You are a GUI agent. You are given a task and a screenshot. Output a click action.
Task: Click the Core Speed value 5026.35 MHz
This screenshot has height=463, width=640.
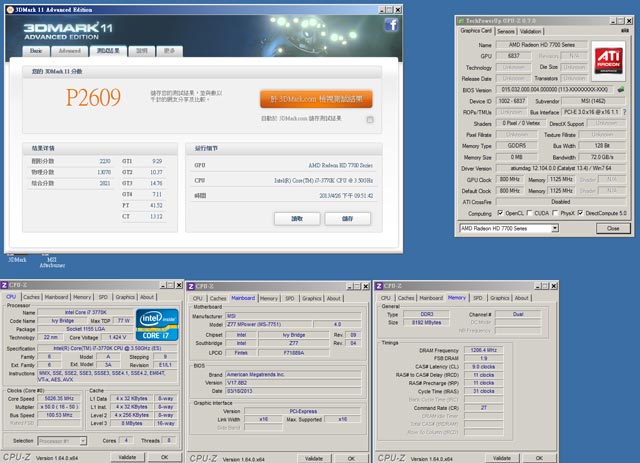point(59,398)
